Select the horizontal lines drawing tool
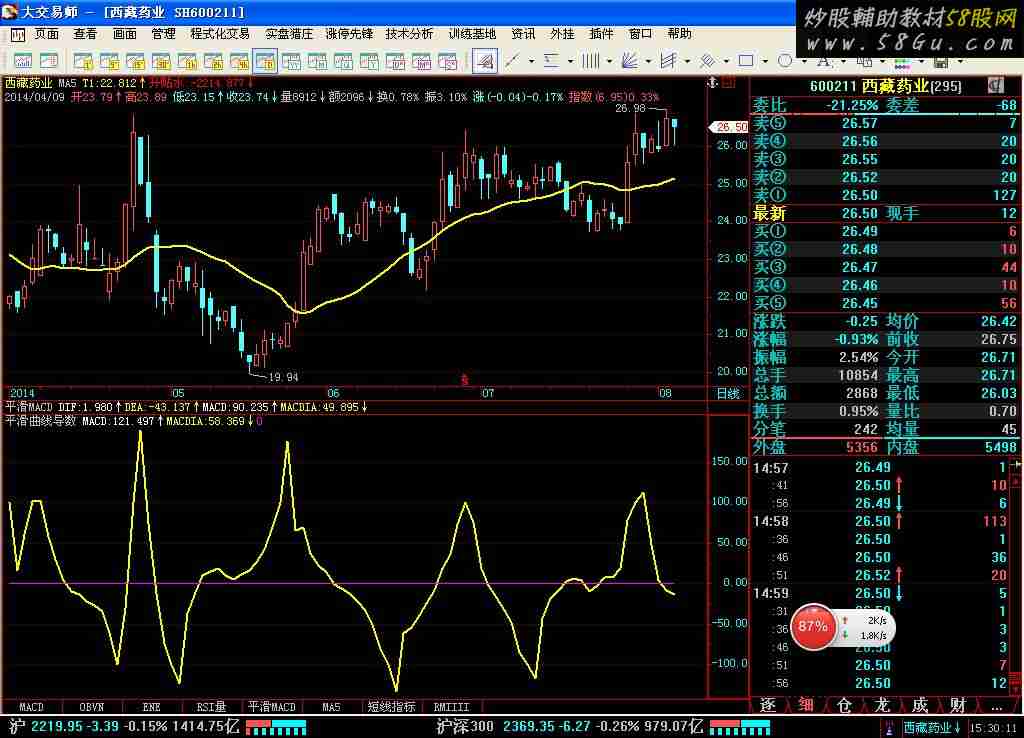The height and width of the screenshot is (738, 1024). [x=551, y=61]
